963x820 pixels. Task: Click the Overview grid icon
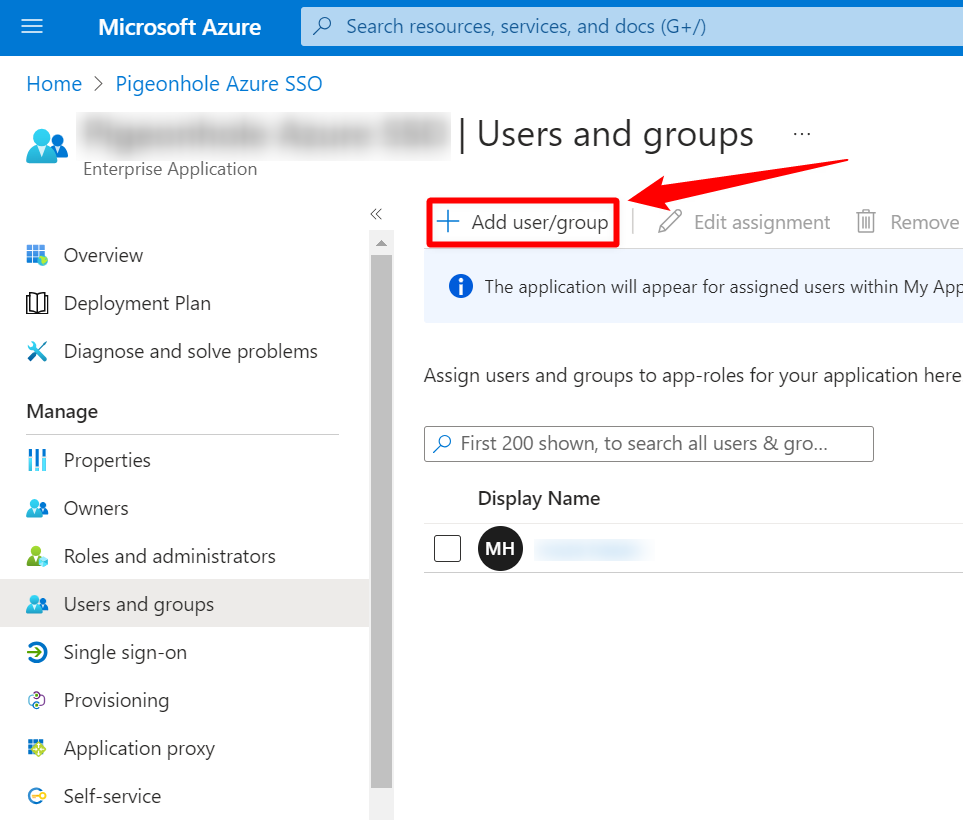point(37,255)
